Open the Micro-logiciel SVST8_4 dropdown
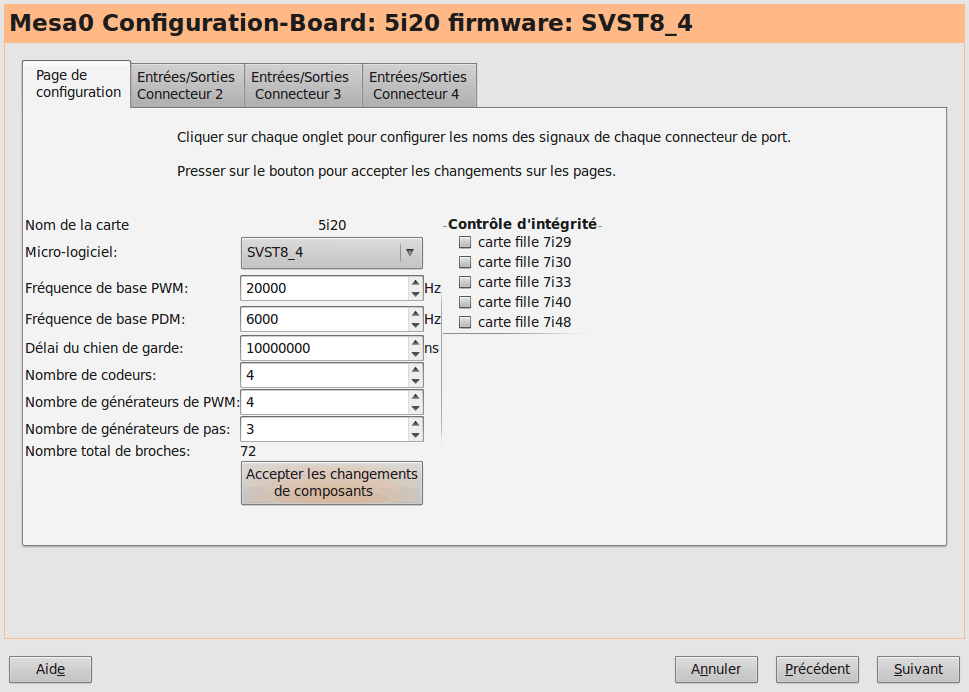 [332, 253]
